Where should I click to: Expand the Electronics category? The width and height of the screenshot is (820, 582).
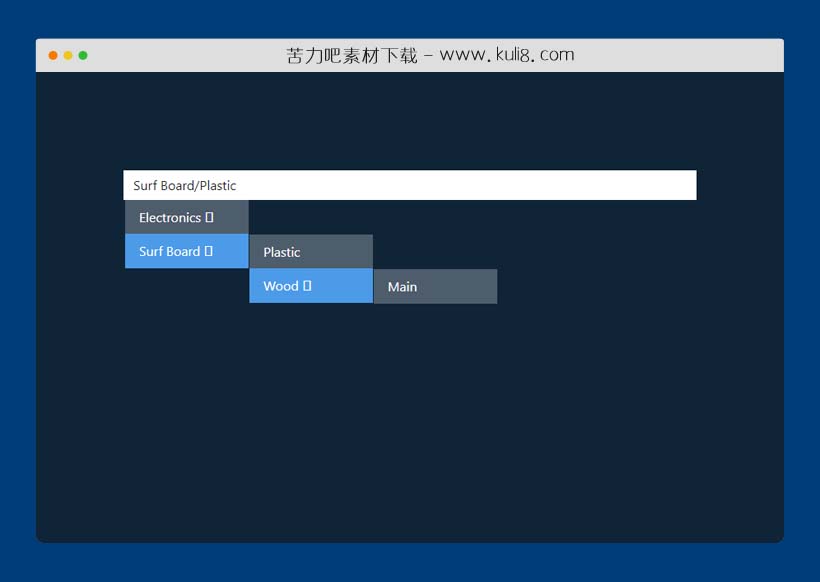point(170,218)
